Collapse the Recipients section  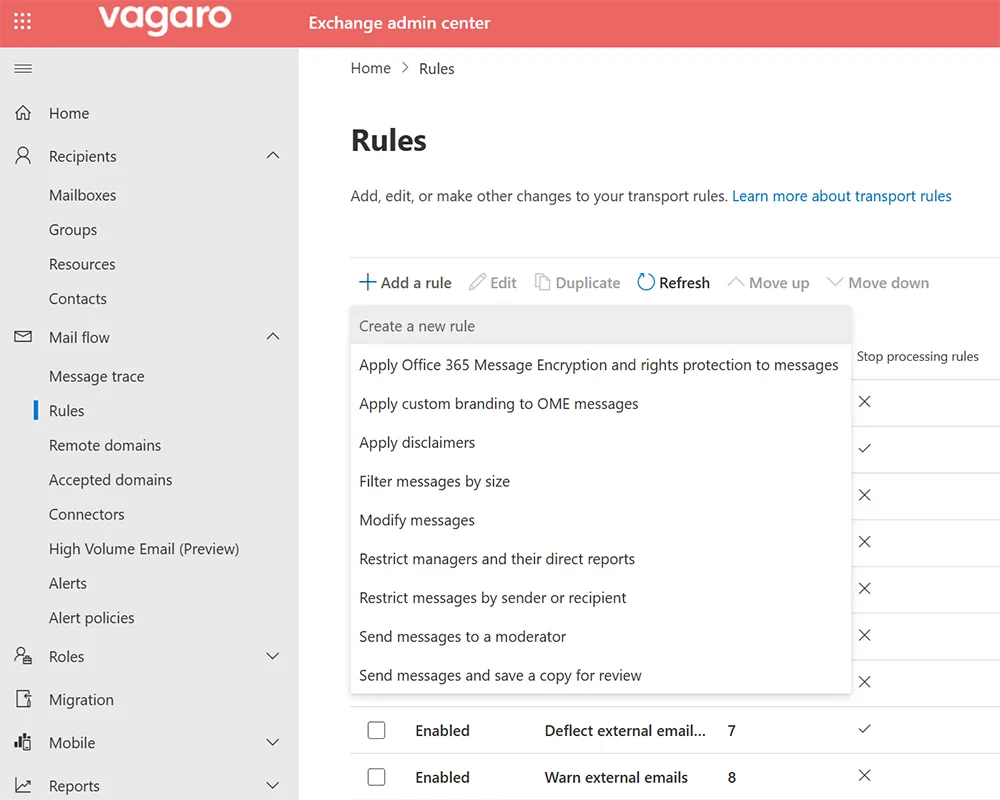tap(272, 155)
